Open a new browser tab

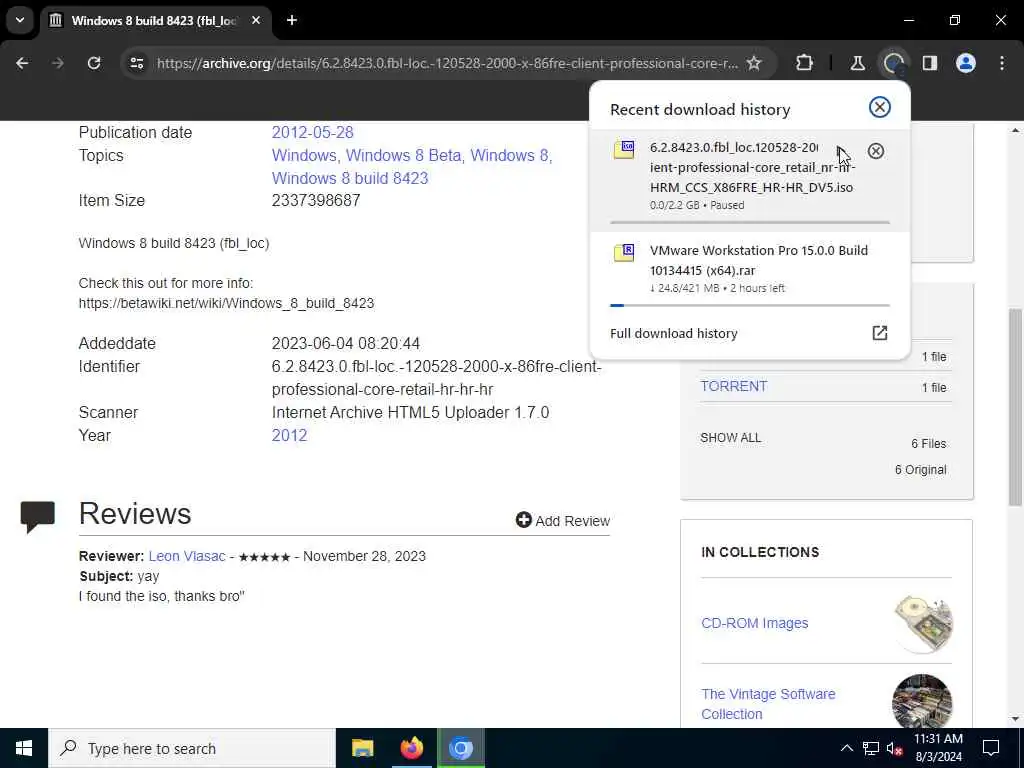(x=292, y=20)
